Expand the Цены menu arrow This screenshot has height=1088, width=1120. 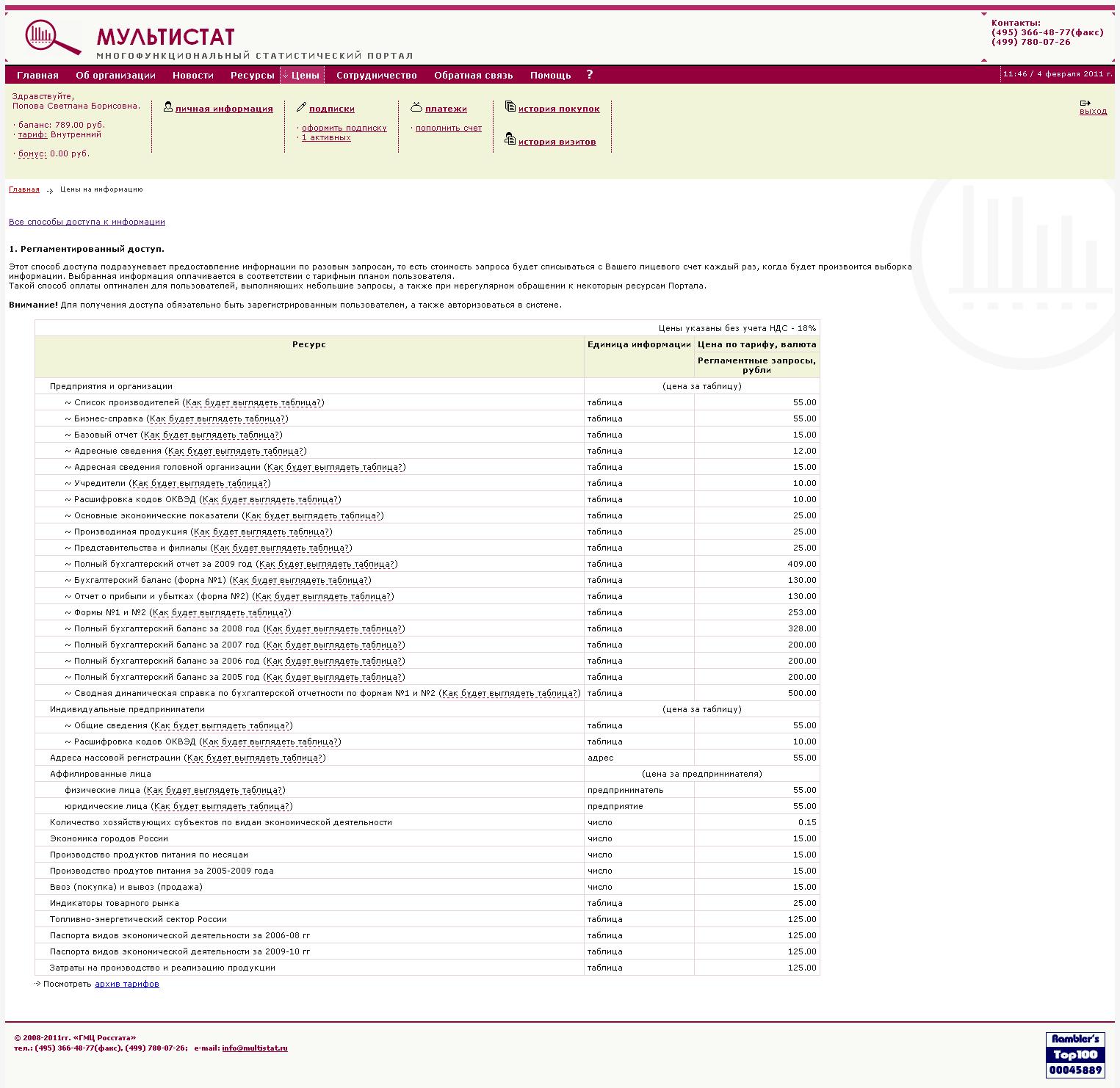click(286, 76)
